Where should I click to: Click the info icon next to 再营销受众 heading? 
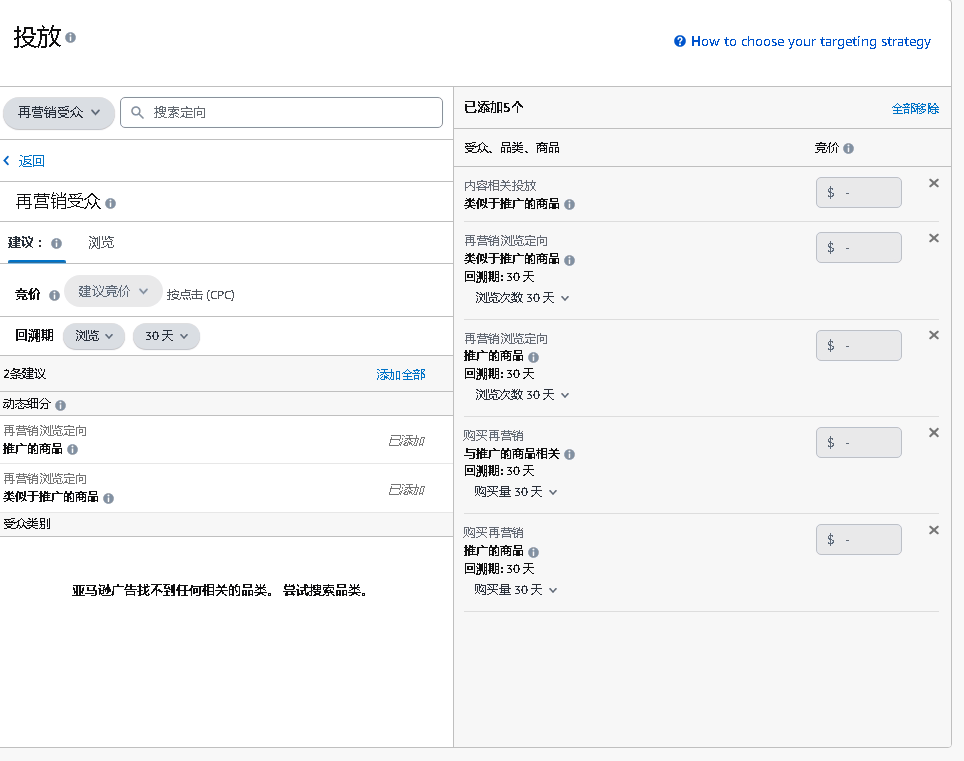(110, 203)
